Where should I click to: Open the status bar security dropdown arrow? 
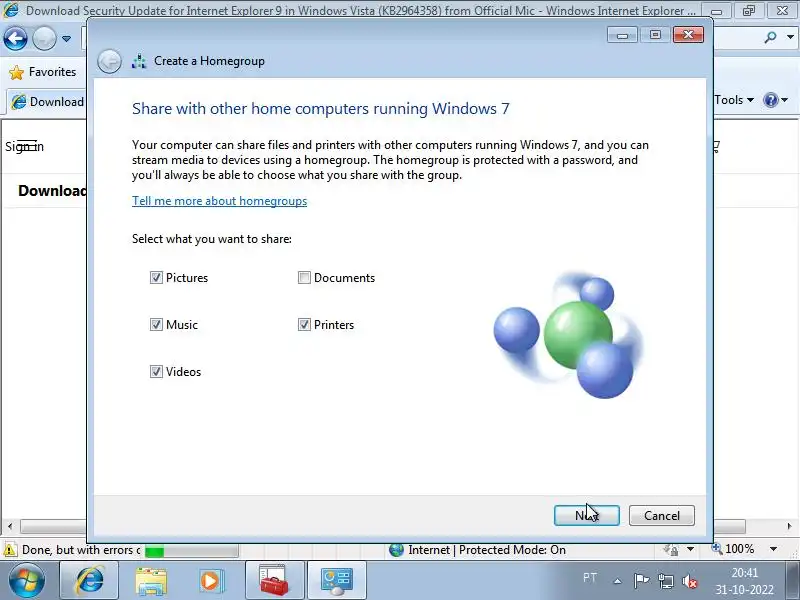[690, 549]
